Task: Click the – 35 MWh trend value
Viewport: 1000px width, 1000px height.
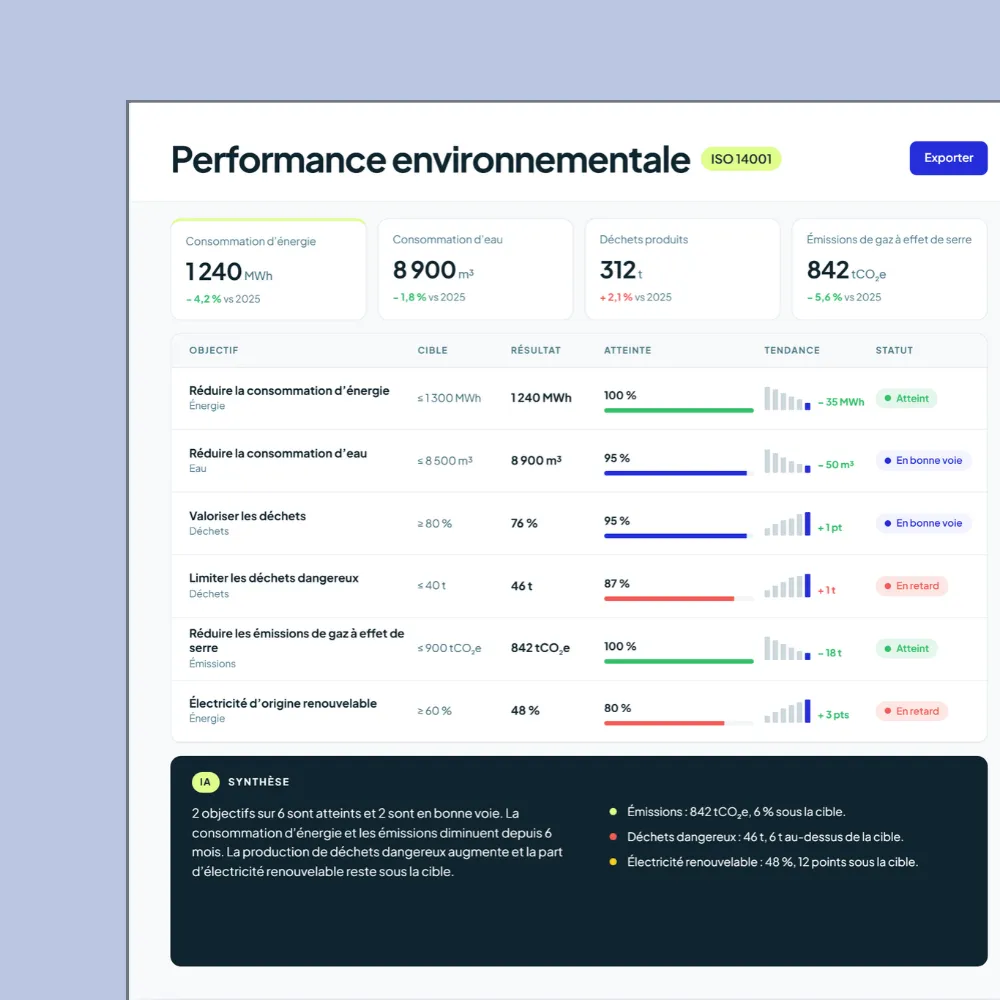Action: [x=841, y=402]
